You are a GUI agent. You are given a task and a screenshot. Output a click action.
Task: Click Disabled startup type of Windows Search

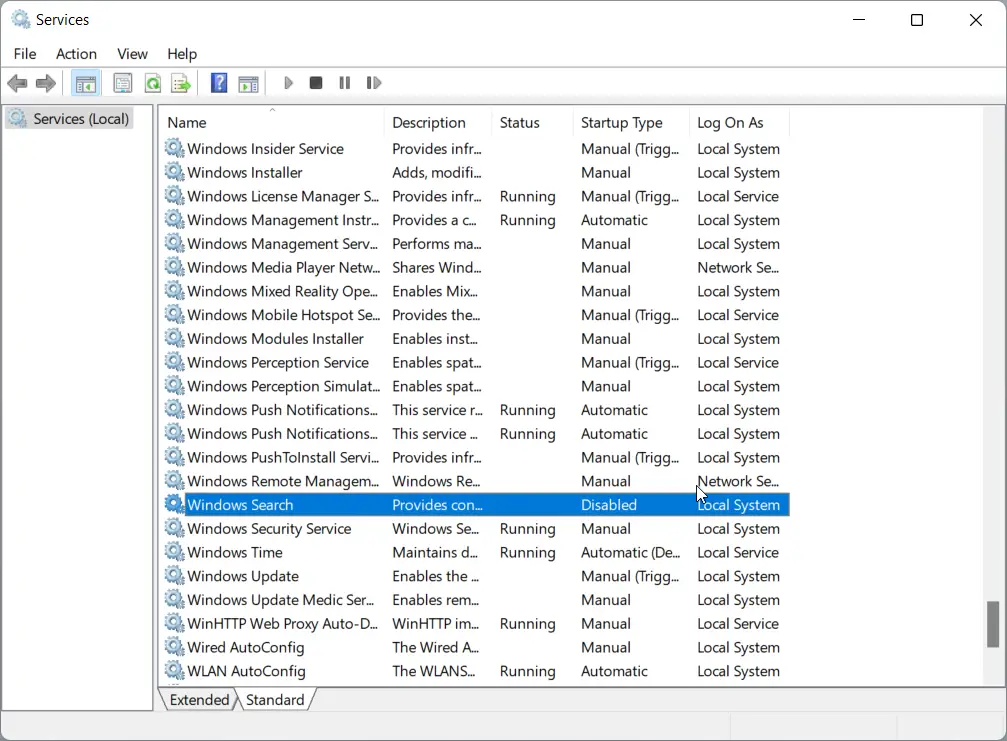[609, 505]
